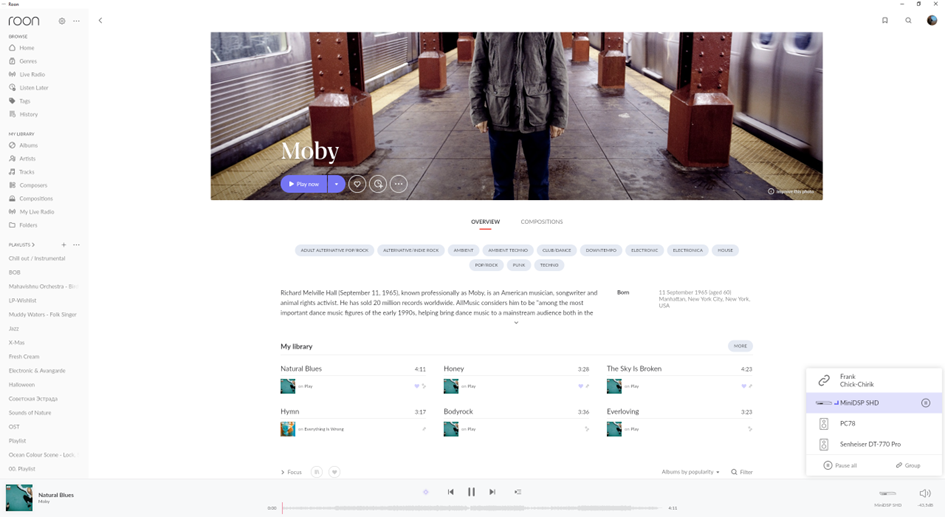
Task: Open Play now dropdown arrow
Action: 336,184
